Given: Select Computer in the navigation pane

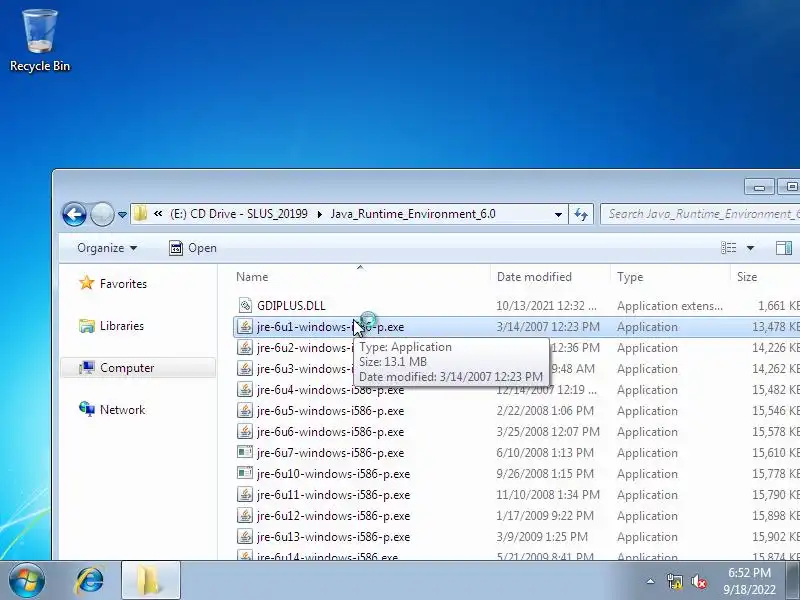Looking at the screenshot, I should (127, 368).
